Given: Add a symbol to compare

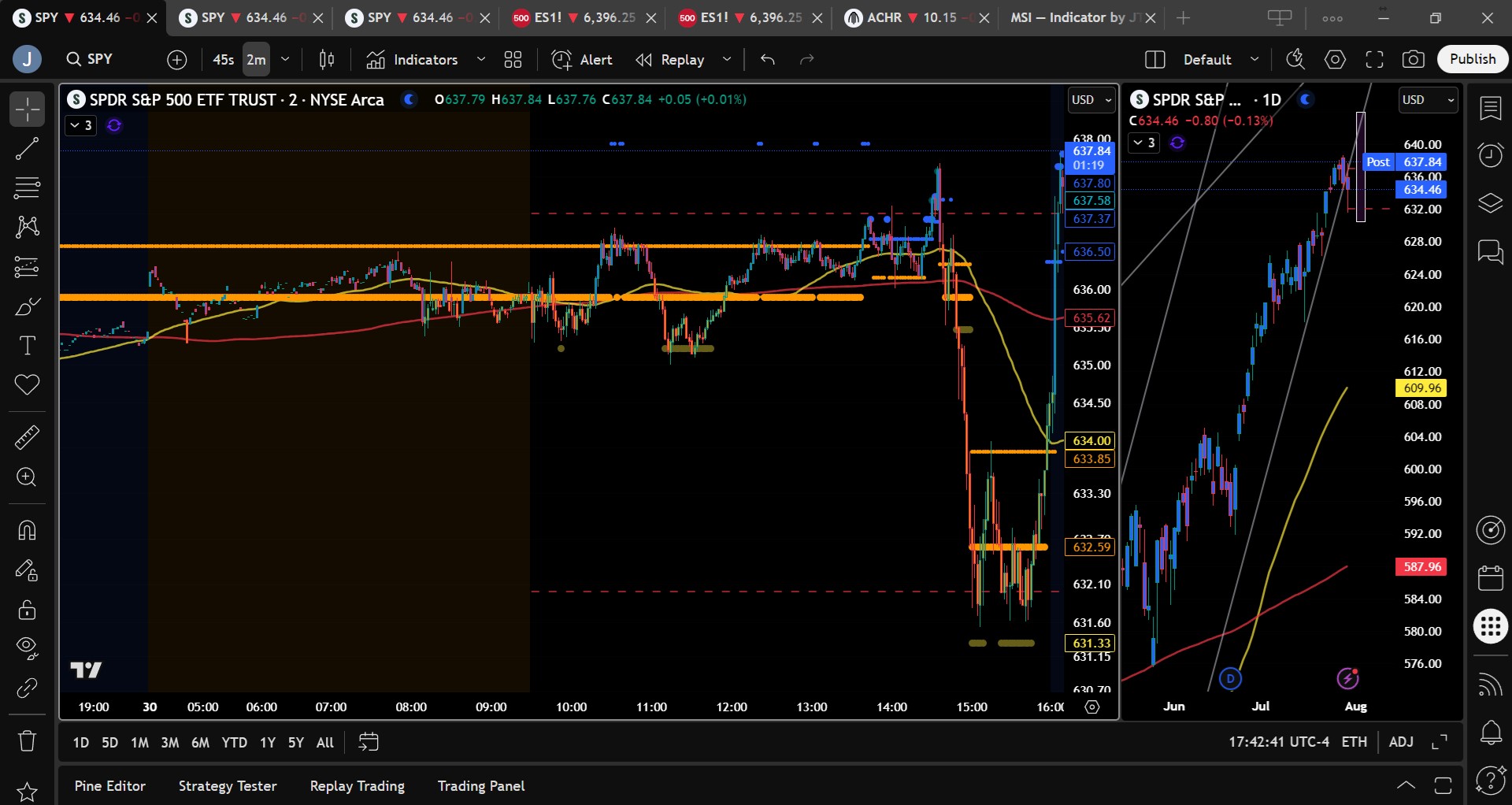Looking at the screenshot, I should click(177, 59).
